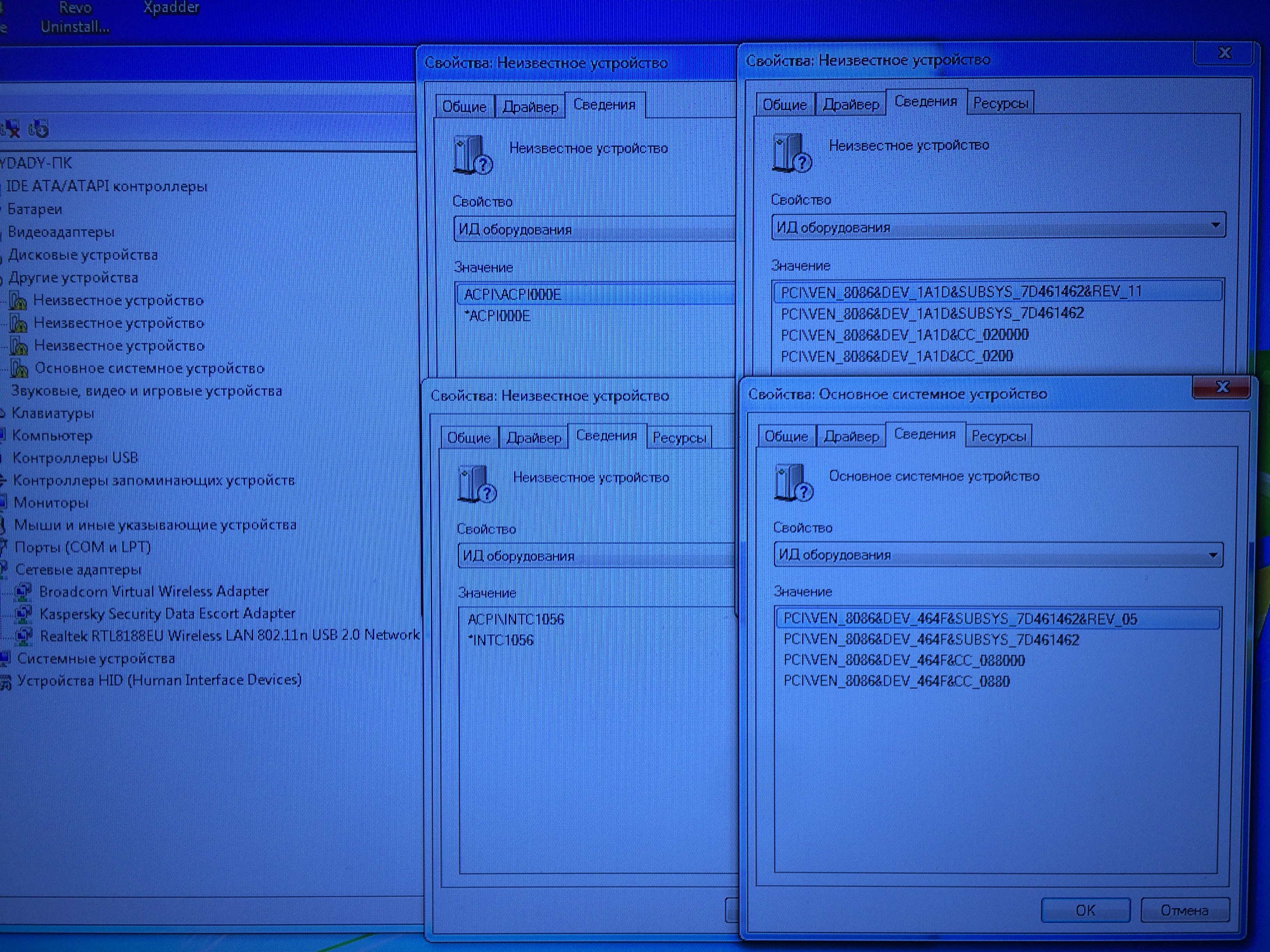This screenshot has height=952, width=1270.
Task: Open ИД оборудования dropdown in top-right dialog
Action: click(1215, 226)
